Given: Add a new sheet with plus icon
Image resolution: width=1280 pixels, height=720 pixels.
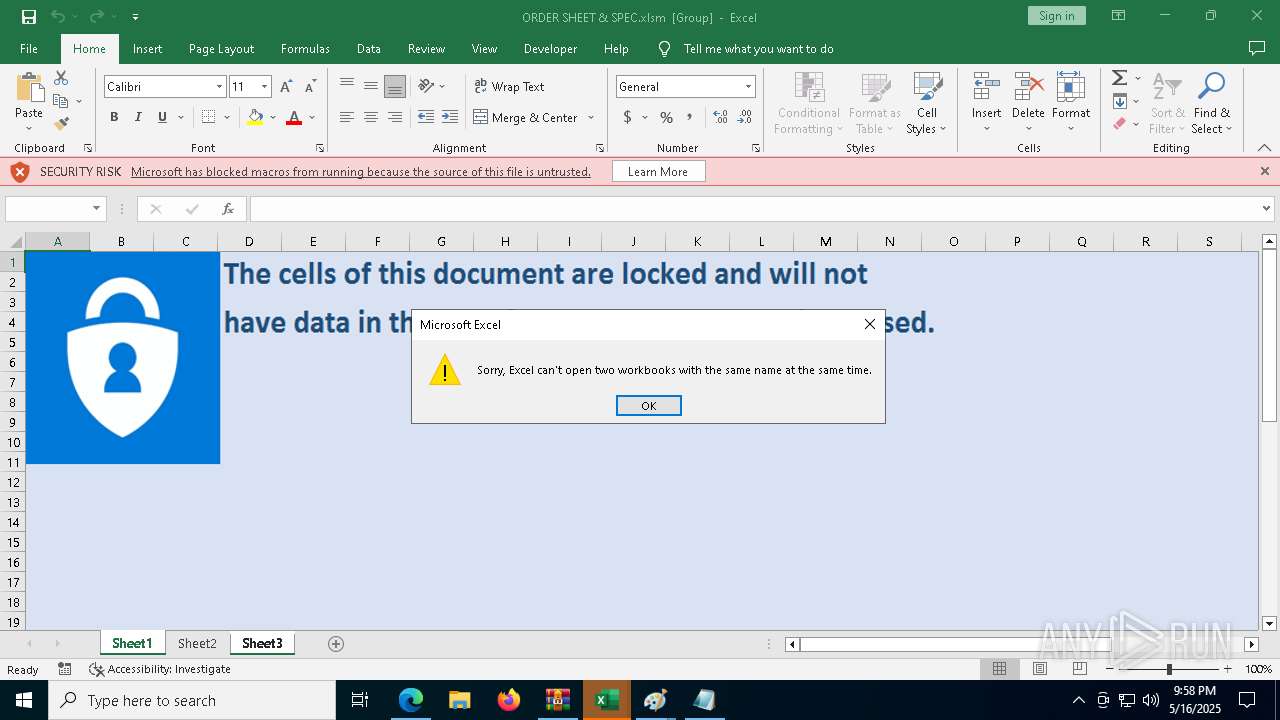Looking at the screenshot, I should [x=336, y=644].
